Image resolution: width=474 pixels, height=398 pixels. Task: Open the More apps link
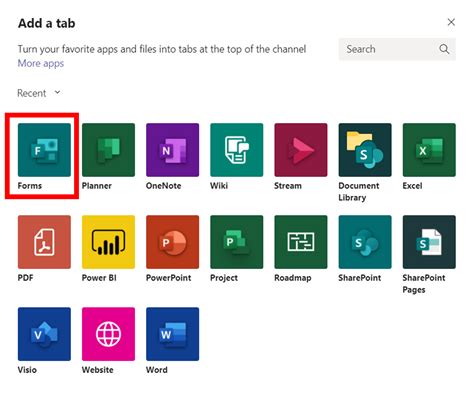point(41,63)
